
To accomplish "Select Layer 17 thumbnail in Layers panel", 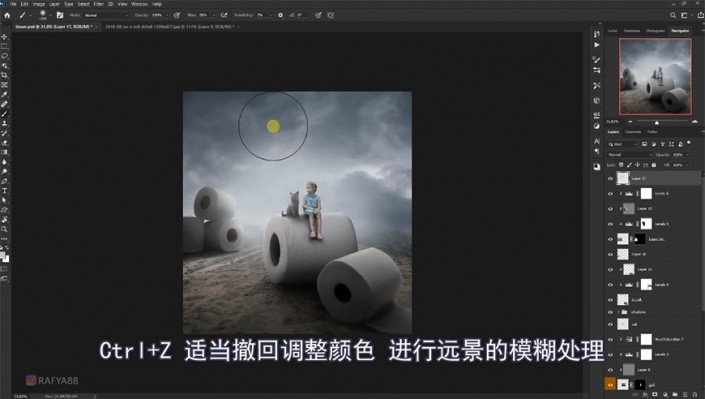I will (x=623, y=178).
